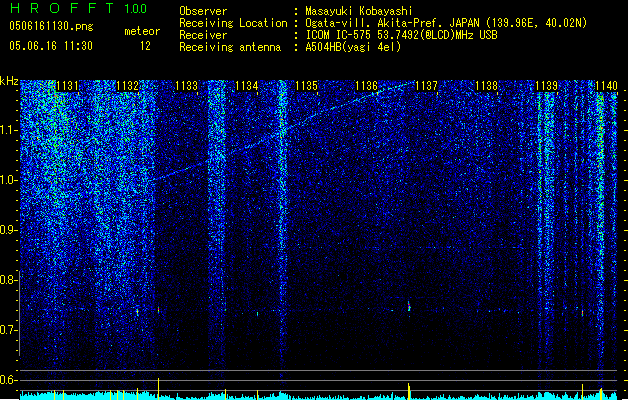The width and height of the screenshot is (629, 400).
Task: Click the 1136 time marker
Action: coord(367,86)
